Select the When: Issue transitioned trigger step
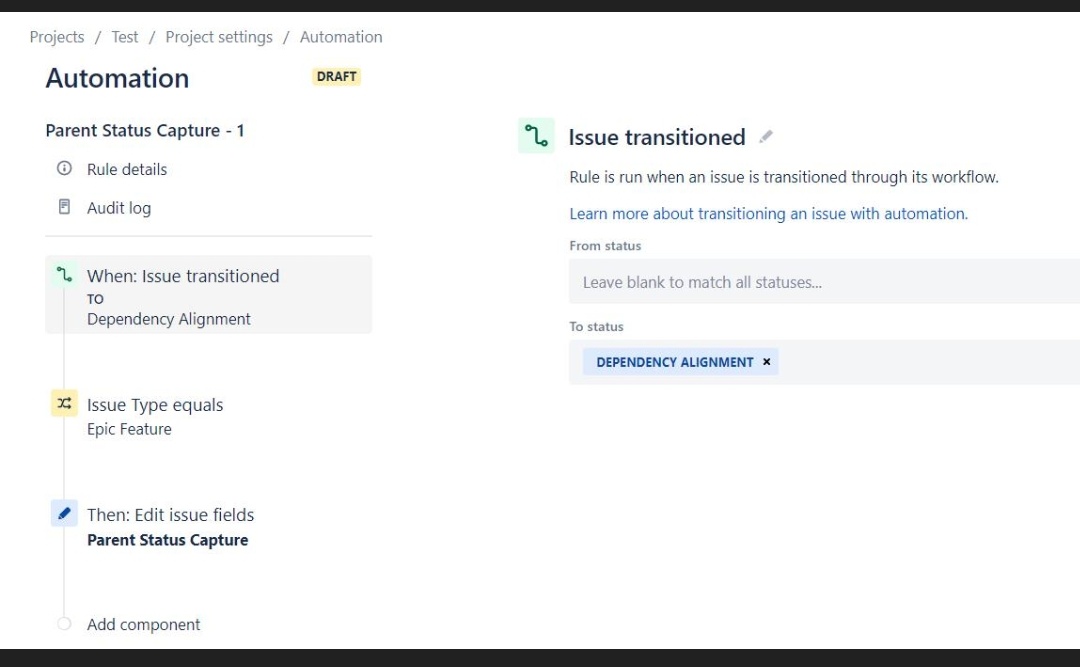Screen dimensions: 1080x667 [209, 295]
